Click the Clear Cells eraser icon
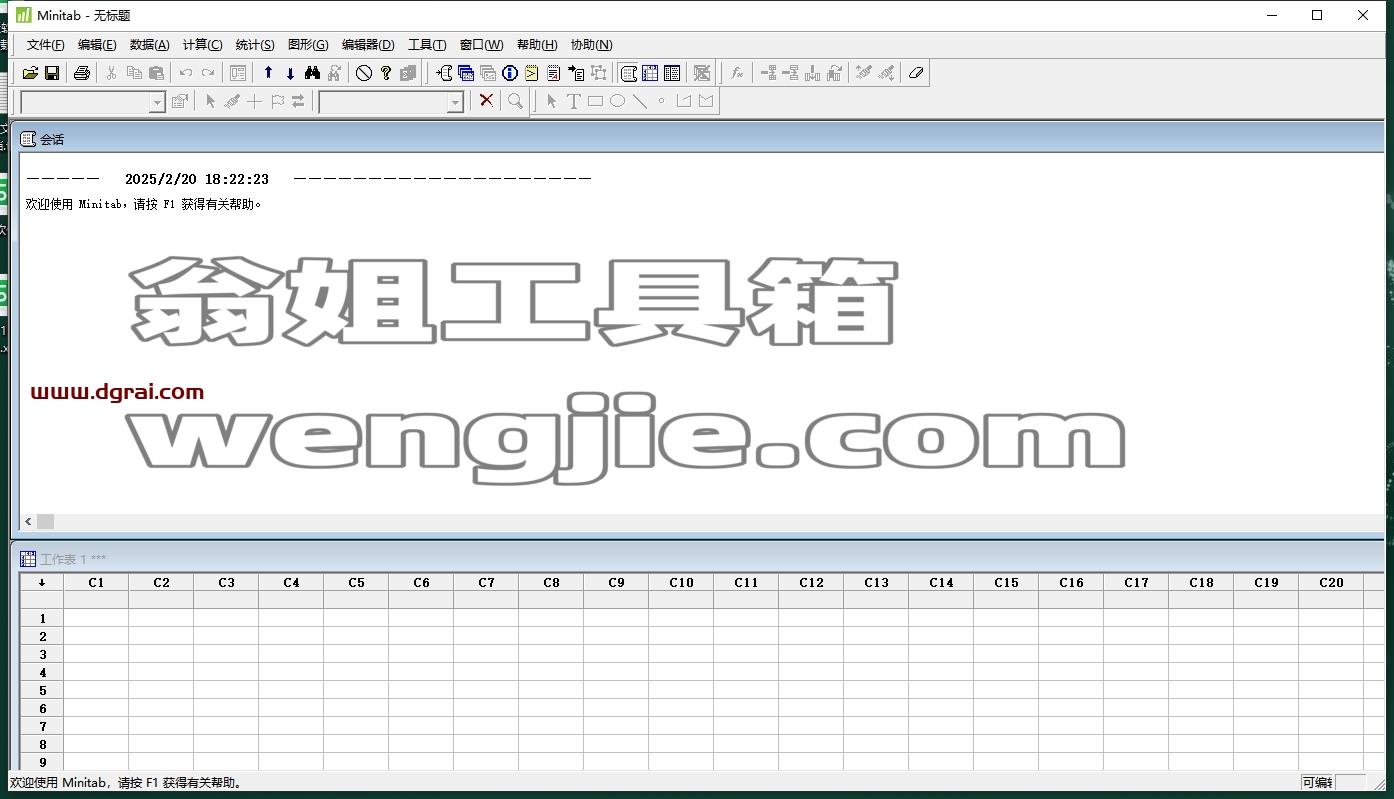Screen dimensions: 1394x799 [915, 73]
